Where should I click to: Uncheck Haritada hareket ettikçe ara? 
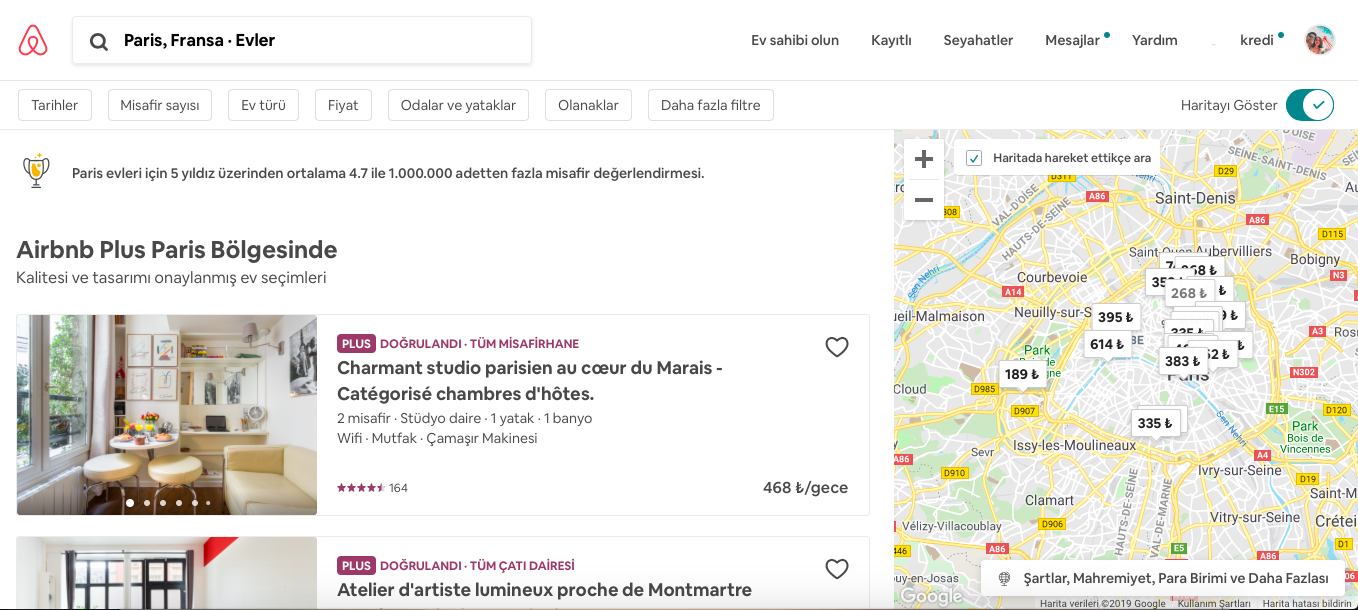click(x=974, y=158)
